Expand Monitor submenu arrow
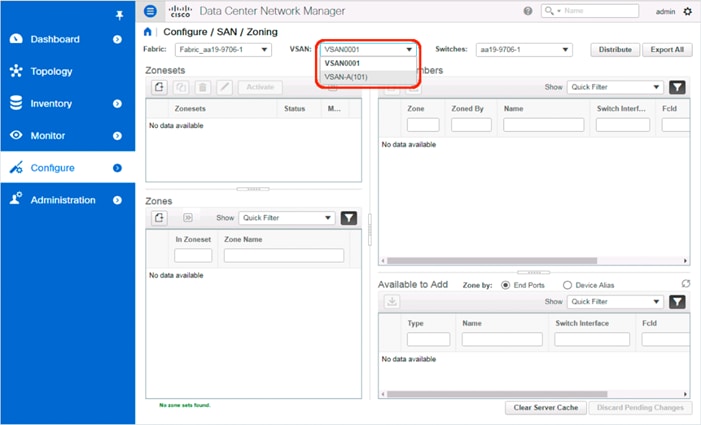The width and height of the screenshot is (701, 425). click(x=117, y=136)
